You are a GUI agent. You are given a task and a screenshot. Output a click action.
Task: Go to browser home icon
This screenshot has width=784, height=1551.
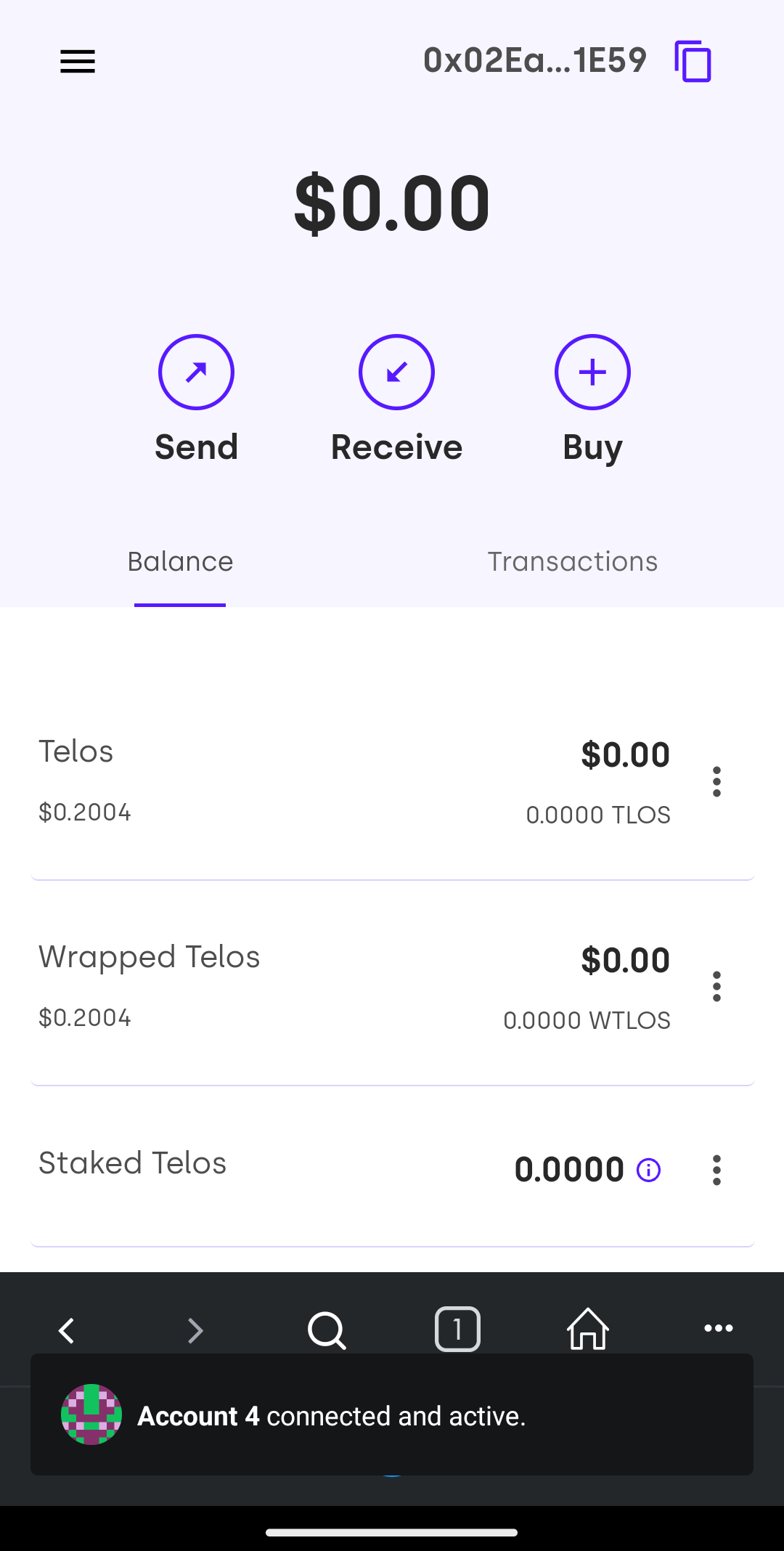coord(588,1329)
